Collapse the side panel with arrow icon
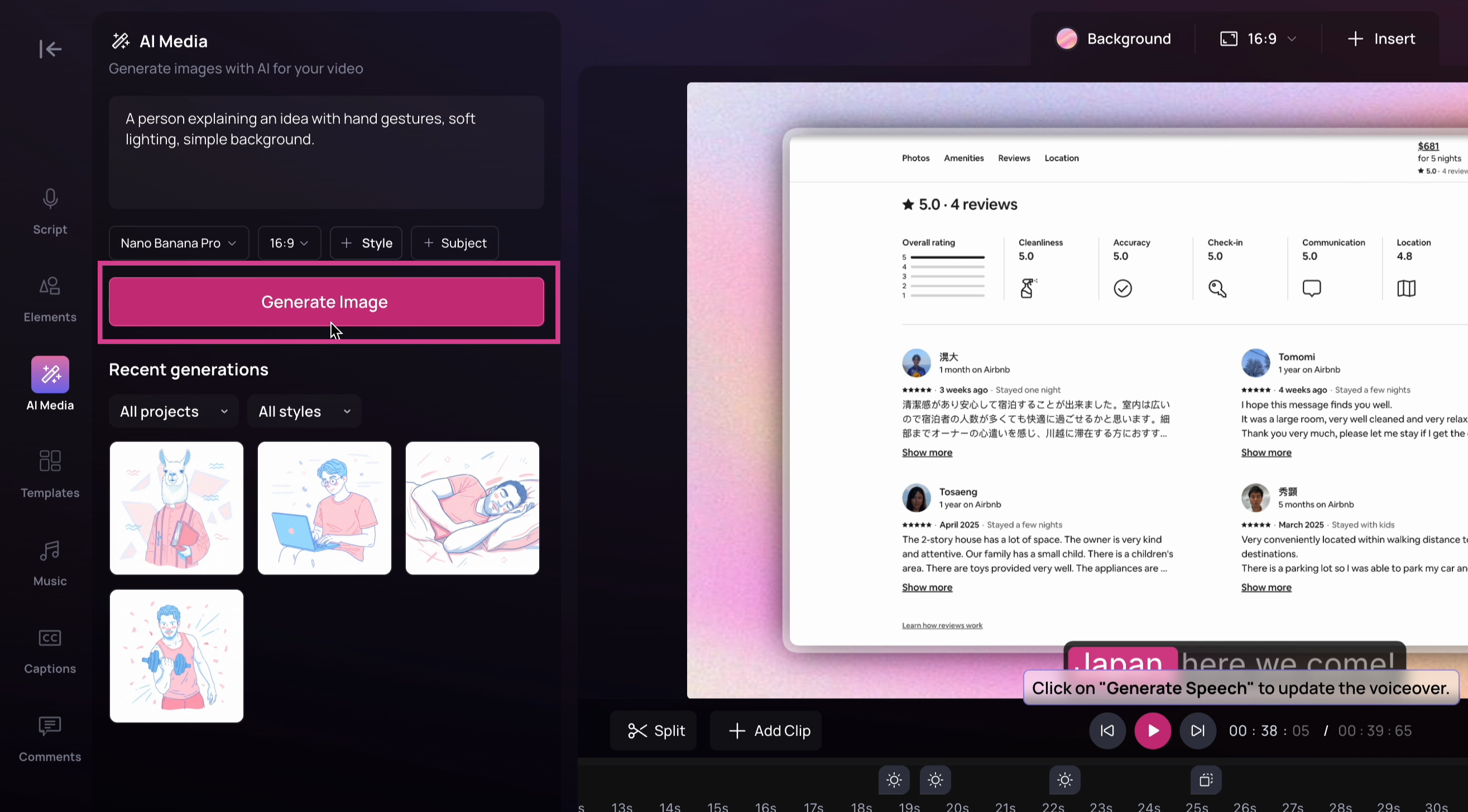The height and width of the screenshot is (812, 1468). [x=50, y=49]
